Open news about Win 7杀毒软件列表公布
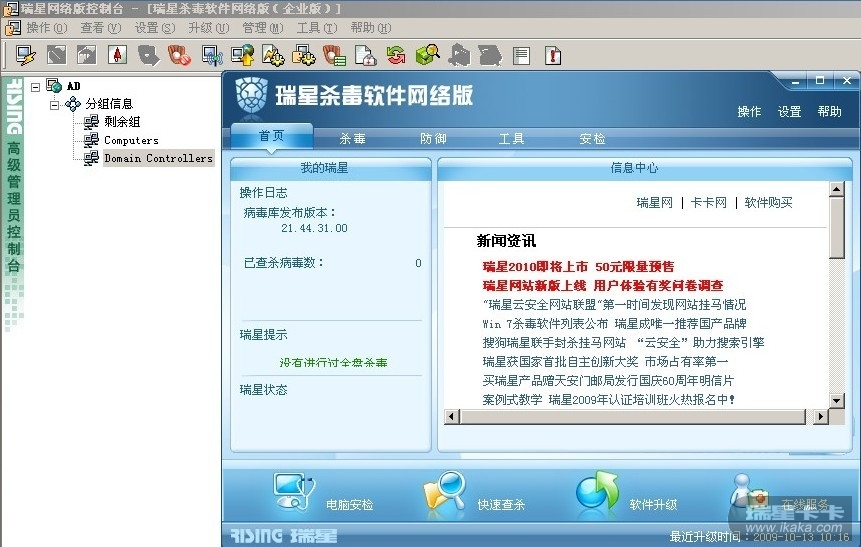The width and height of the screenshot is (861, 547). tap(614, 323)
